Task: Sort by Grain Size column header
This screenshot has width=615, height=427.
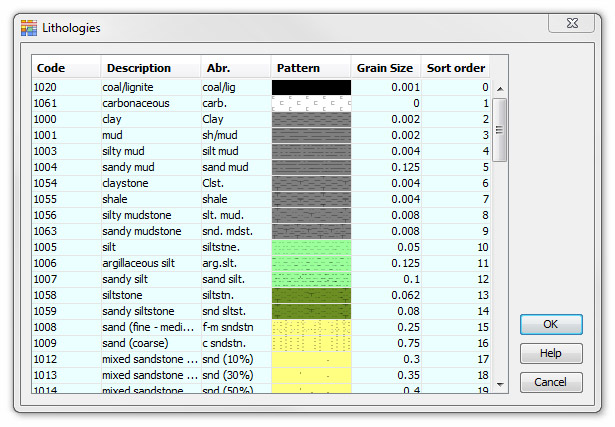Action: (x=386, y=68)
